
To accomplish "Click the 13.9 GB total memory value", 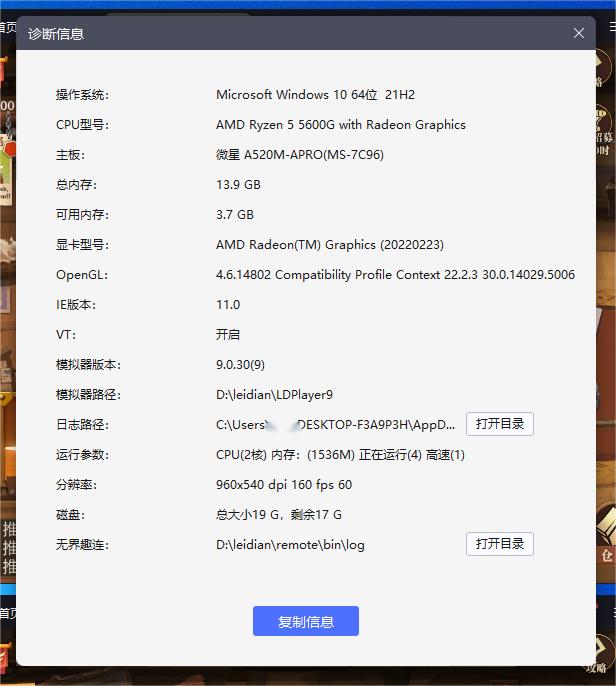I will (x=238, y=185).
